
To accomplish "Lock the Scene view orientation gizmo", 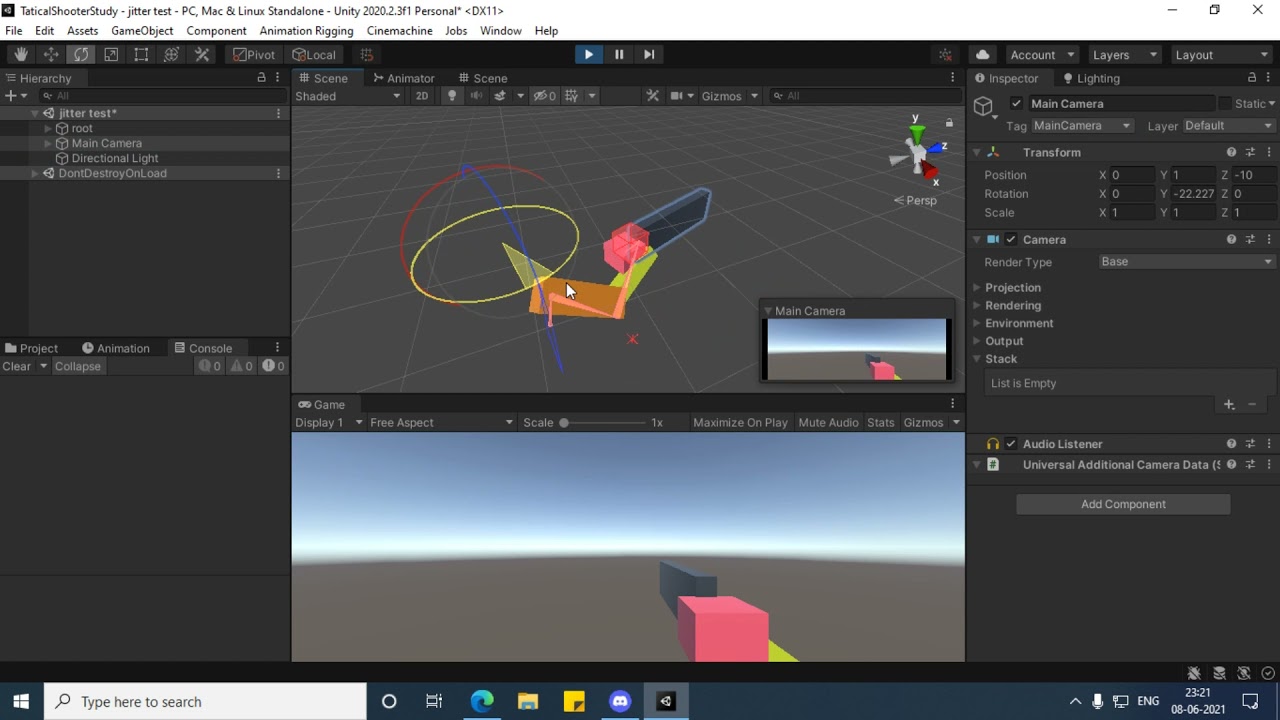I will click(949, 122).
